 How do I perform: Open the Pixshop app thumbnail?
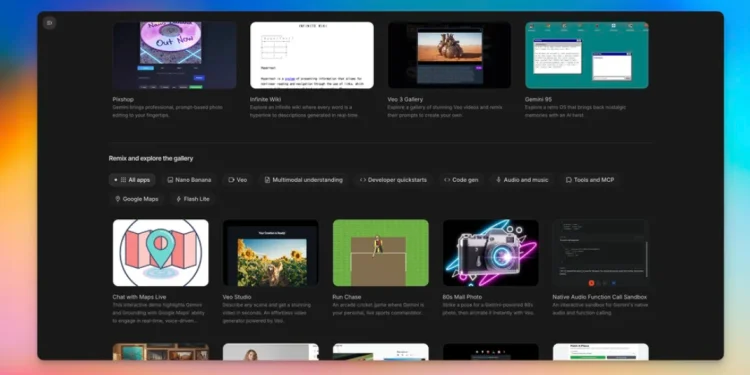[x=174, y=55]
